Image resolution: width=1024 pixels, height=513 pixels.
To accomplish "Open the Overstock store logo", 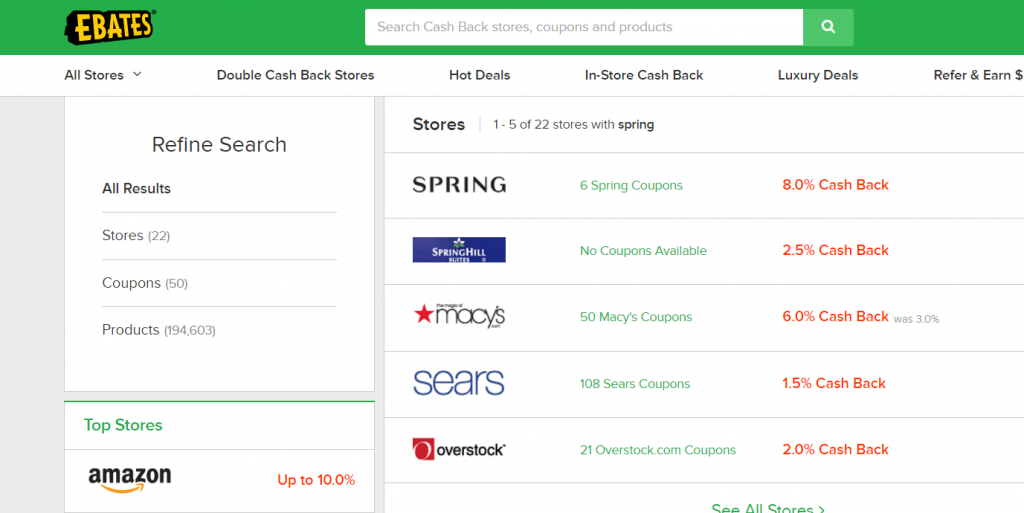I will (459, 450).
